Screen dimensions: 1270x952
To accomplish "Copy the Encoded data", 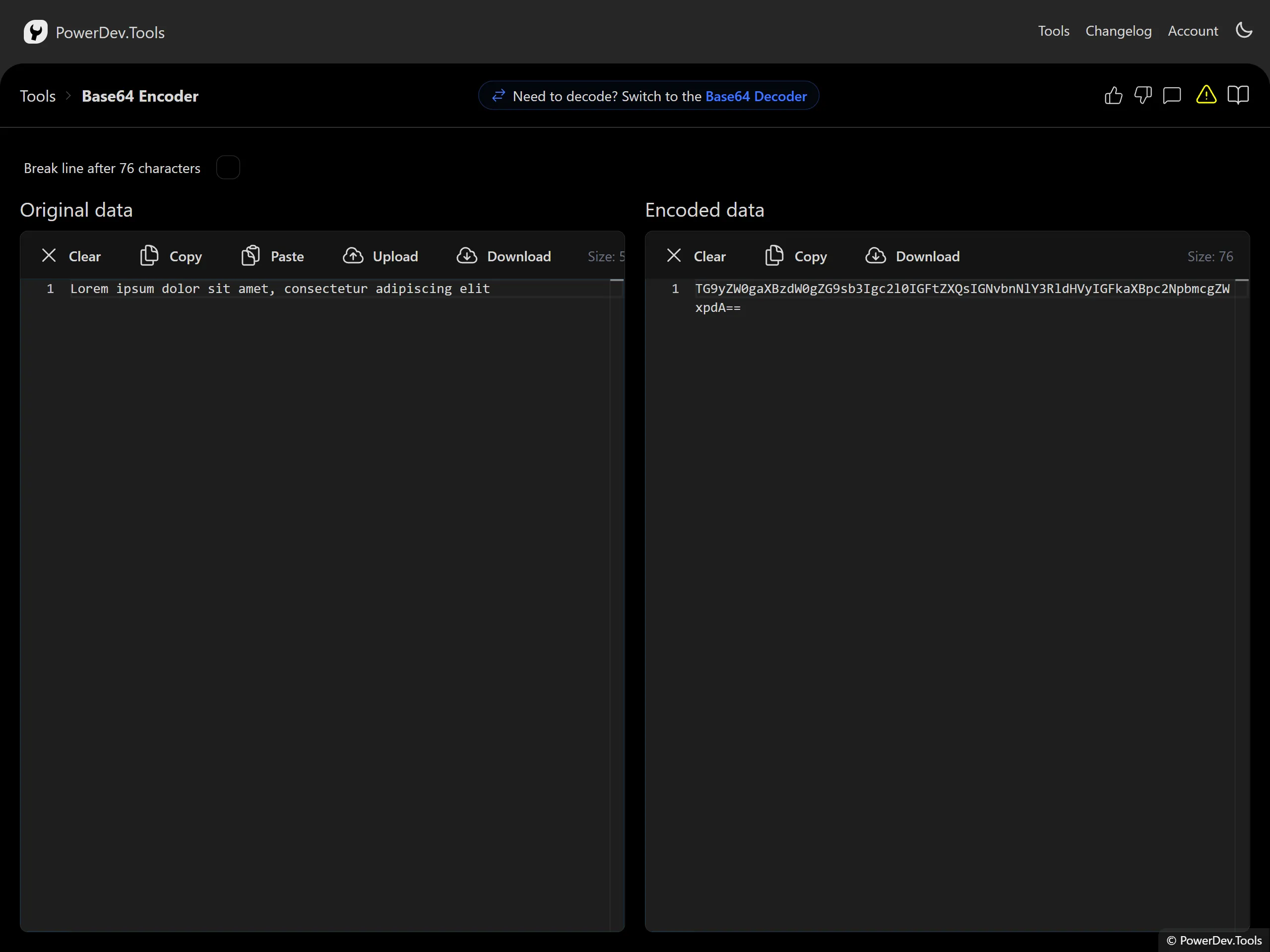I will 796,256.
